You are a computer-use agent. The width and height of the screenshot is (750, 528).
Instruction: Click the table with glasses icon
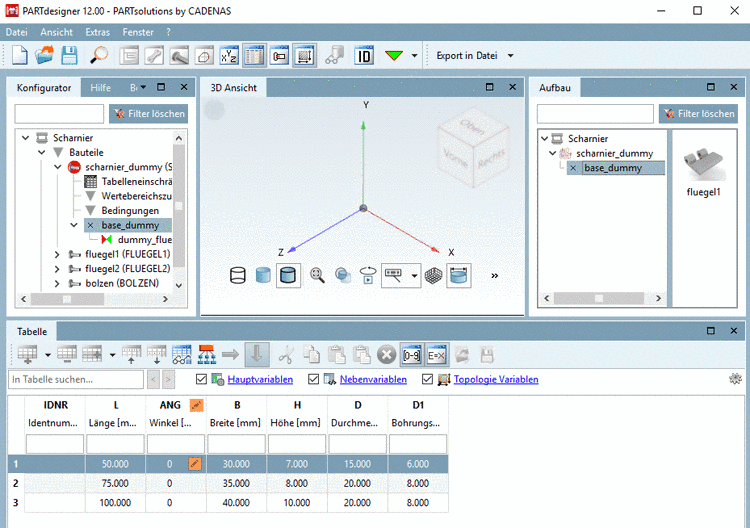pyautogui.click(x=182, y=355)
